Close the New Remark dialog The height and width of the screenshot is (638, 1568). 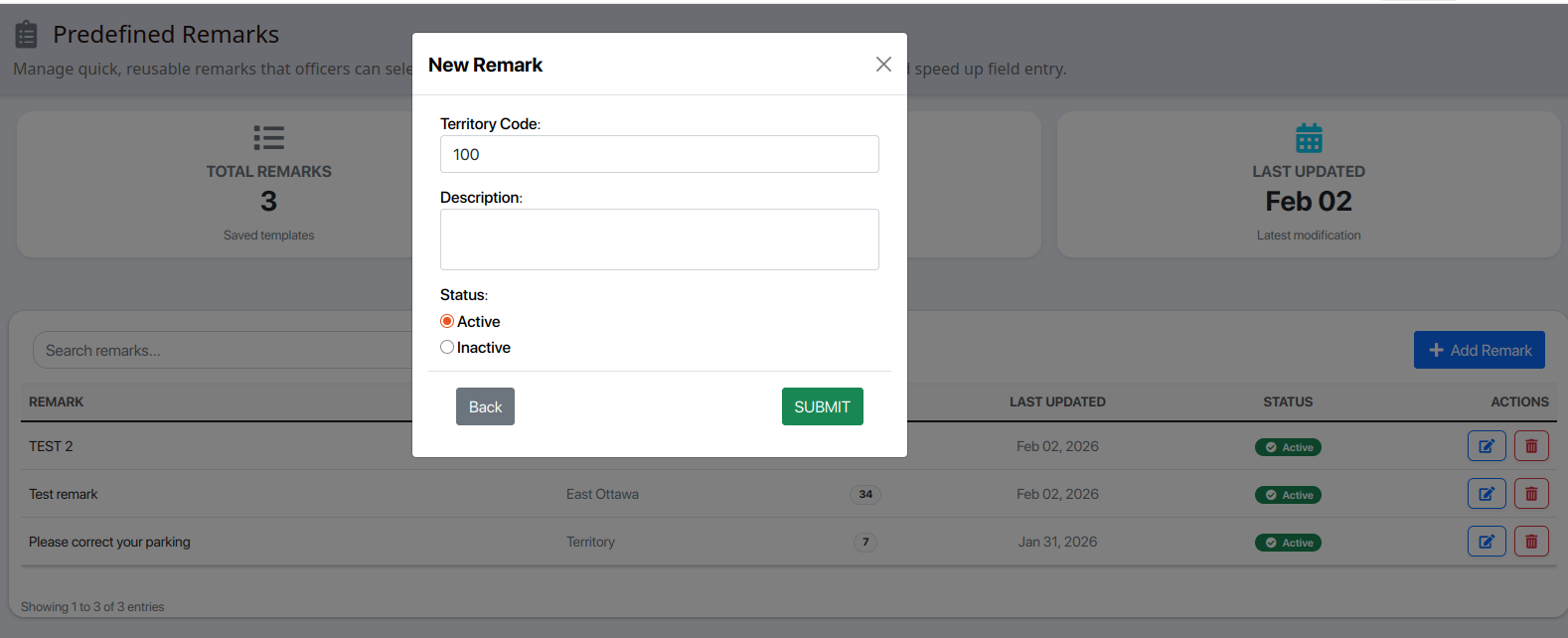point(883,65)
